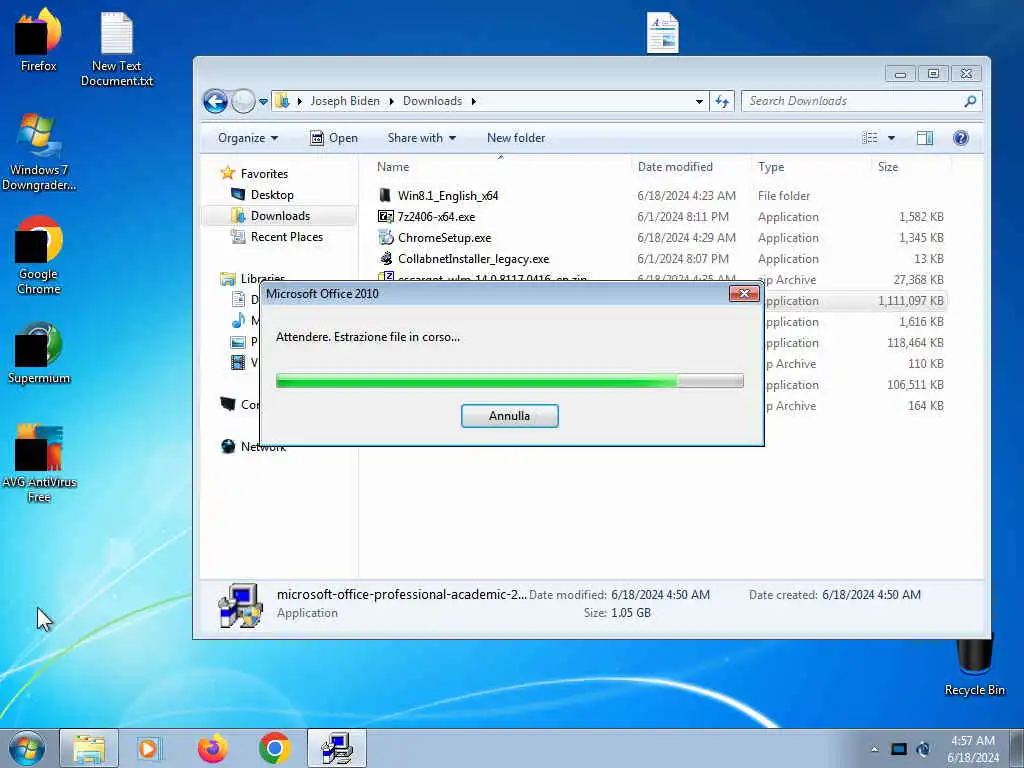Click the Windows Start orb
The width and height of the screenshot is (1024, 768).
click(27, 748)
